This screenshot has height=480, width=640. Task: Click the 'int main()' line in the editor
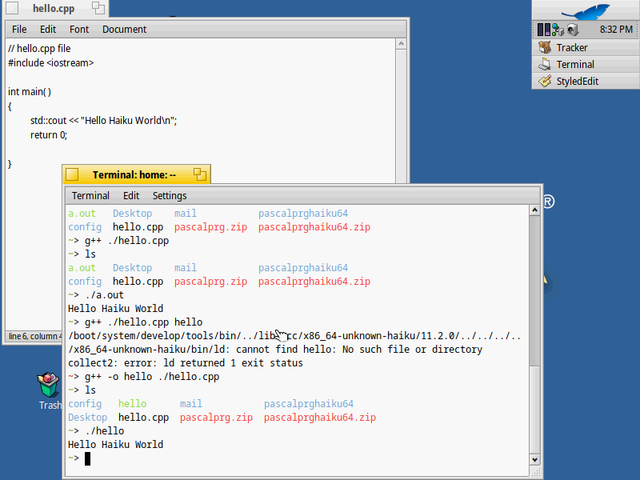29,92
